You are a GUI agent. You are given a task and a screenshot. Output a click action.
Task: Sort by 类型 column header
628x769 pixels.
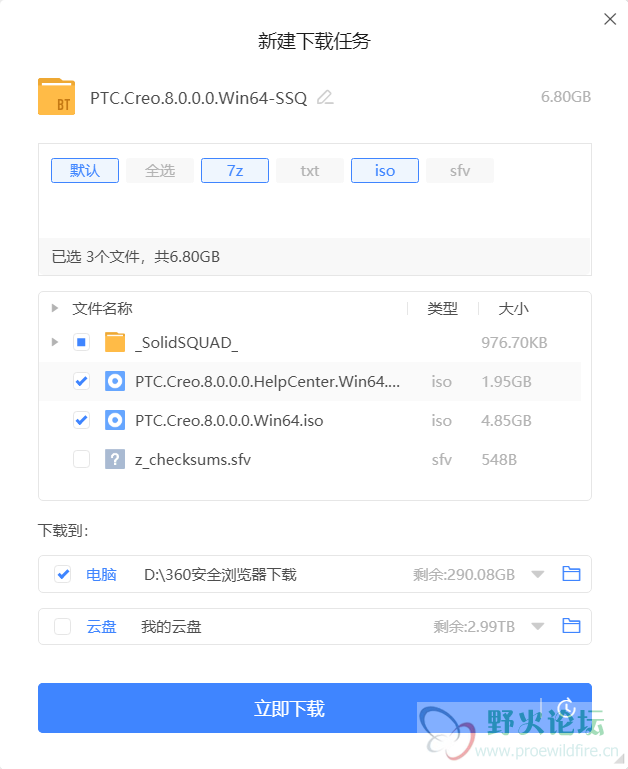[443, 308]
